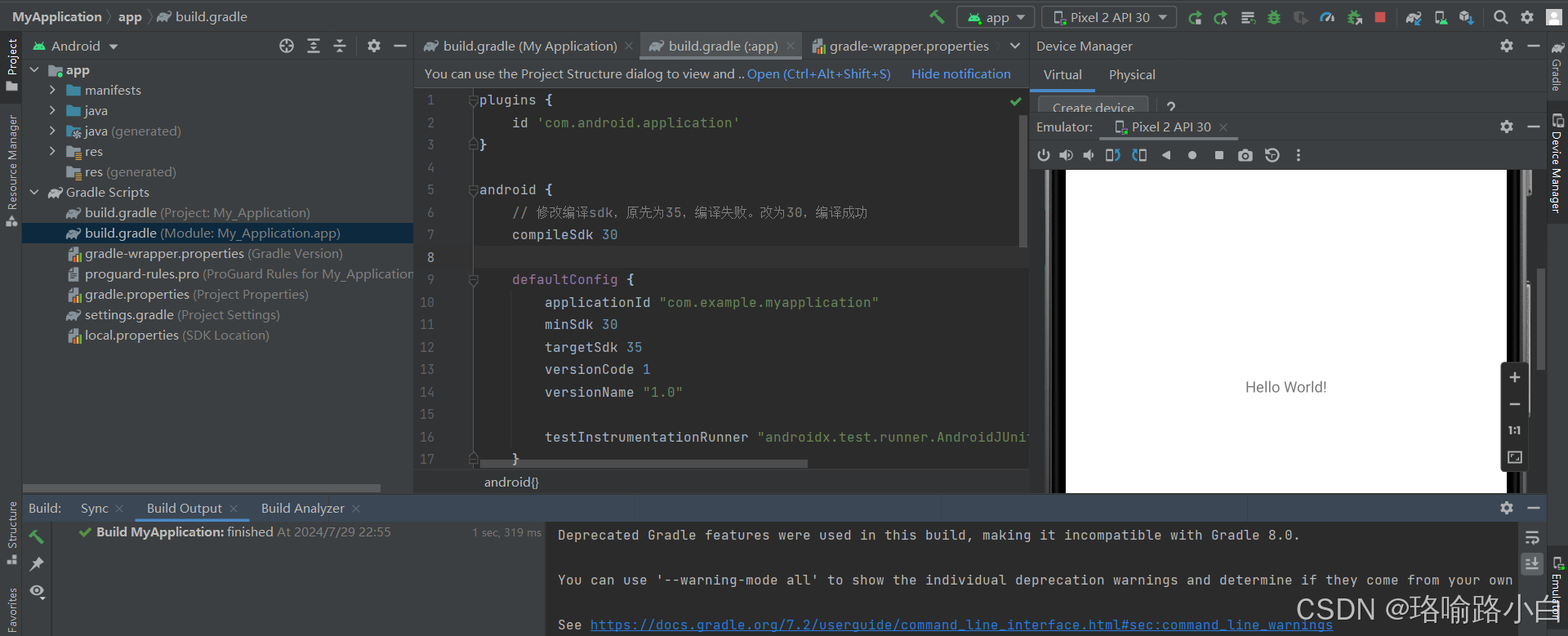
Task: Hide the Project panel with minus icon
Action: [x=400, y=47]
